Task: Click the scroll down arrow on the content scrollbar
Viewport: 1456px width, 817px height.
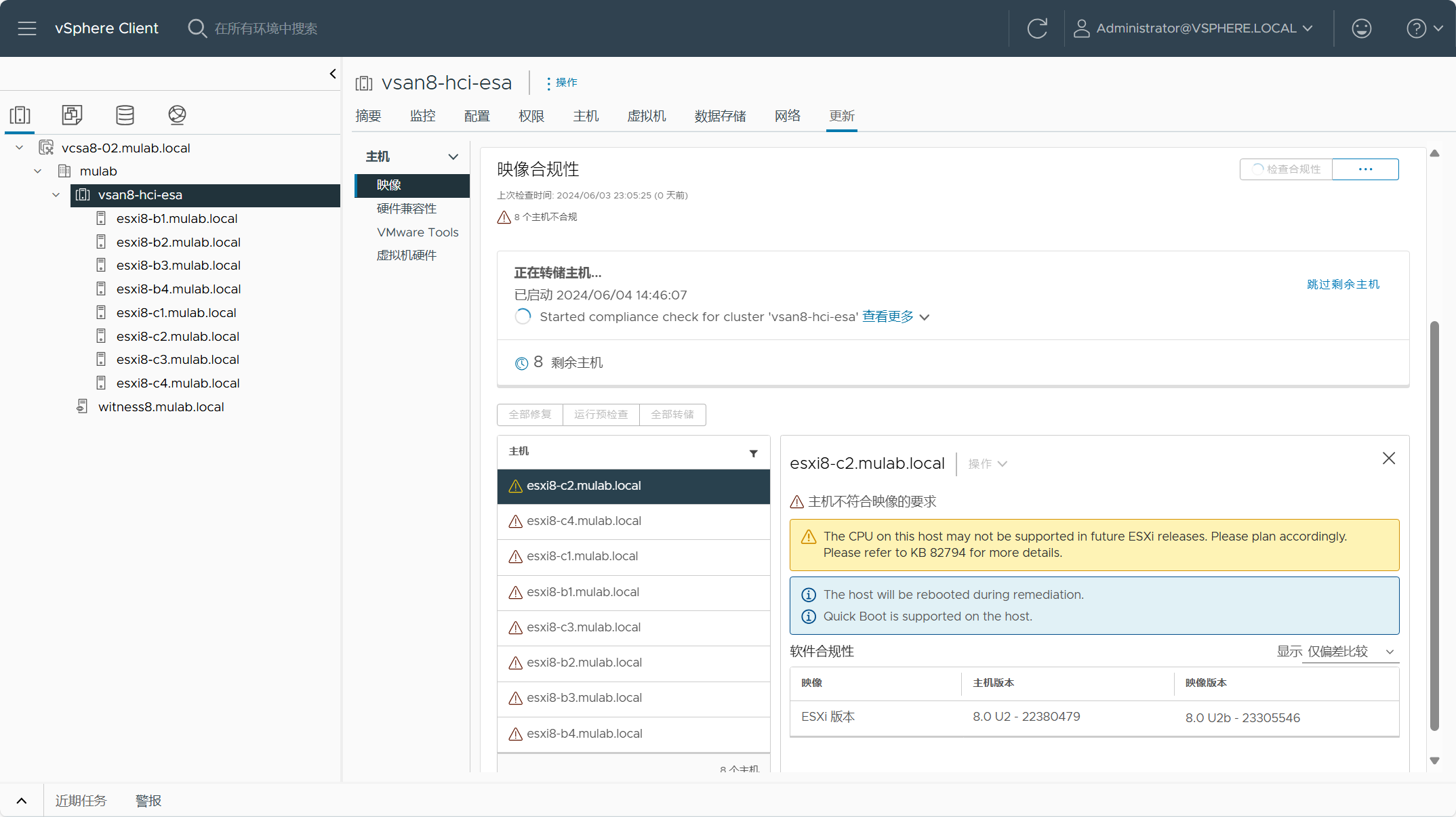Action: point(1434,761)
